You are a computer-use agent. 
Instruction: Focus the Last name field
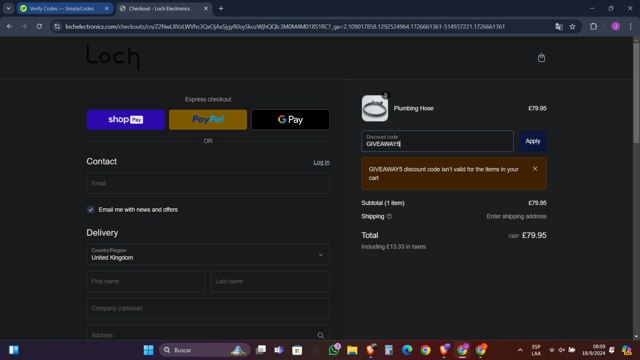[270, 281]
